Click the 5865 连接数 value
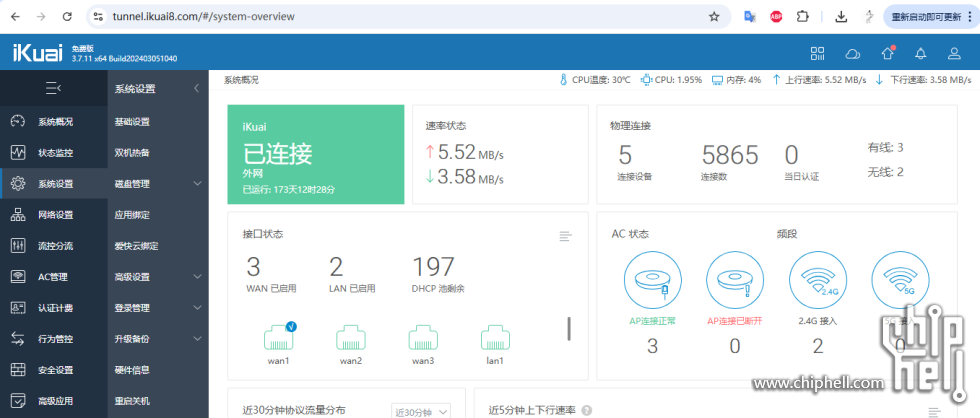Screen dimensions: 980x418 click(730, 155)
